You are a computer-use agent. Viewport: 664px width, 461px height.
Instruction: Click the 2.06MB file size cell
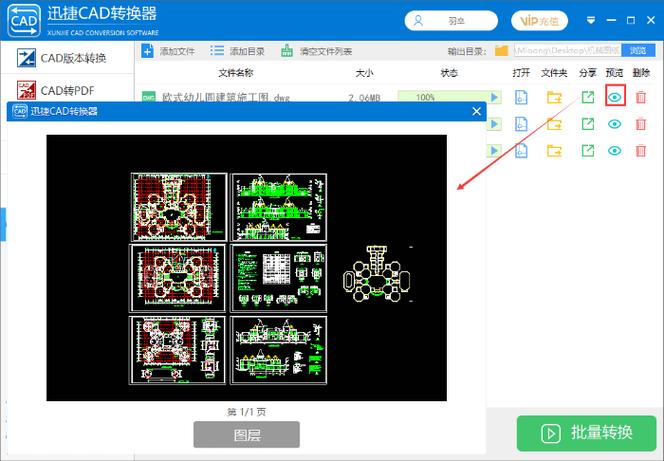click(x=364, y=98)
